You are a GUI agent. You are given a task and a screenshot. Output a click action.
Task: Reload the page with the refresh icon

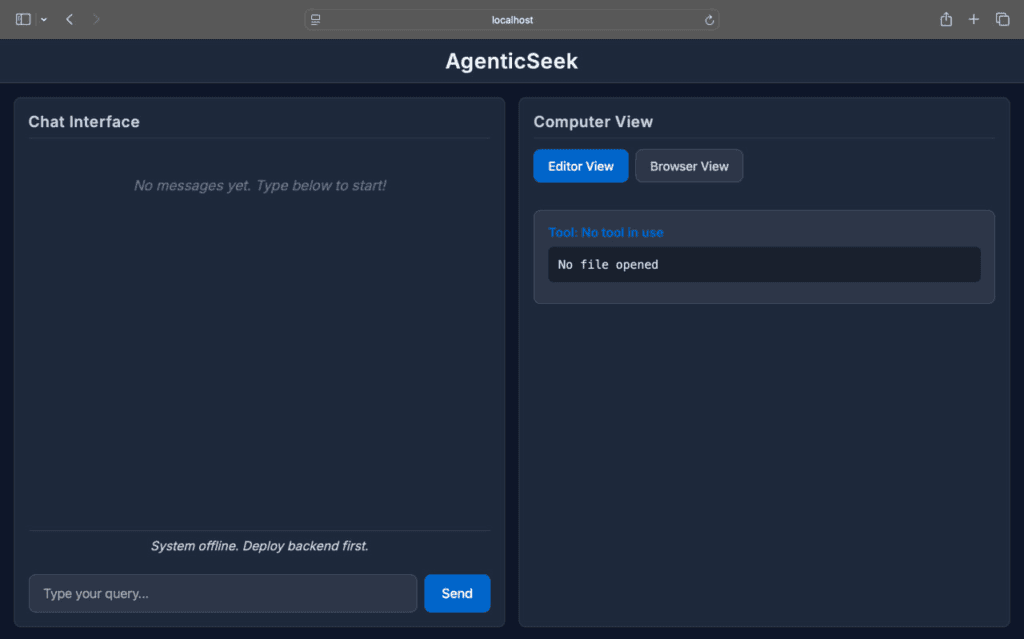click(x=709, y=20)
